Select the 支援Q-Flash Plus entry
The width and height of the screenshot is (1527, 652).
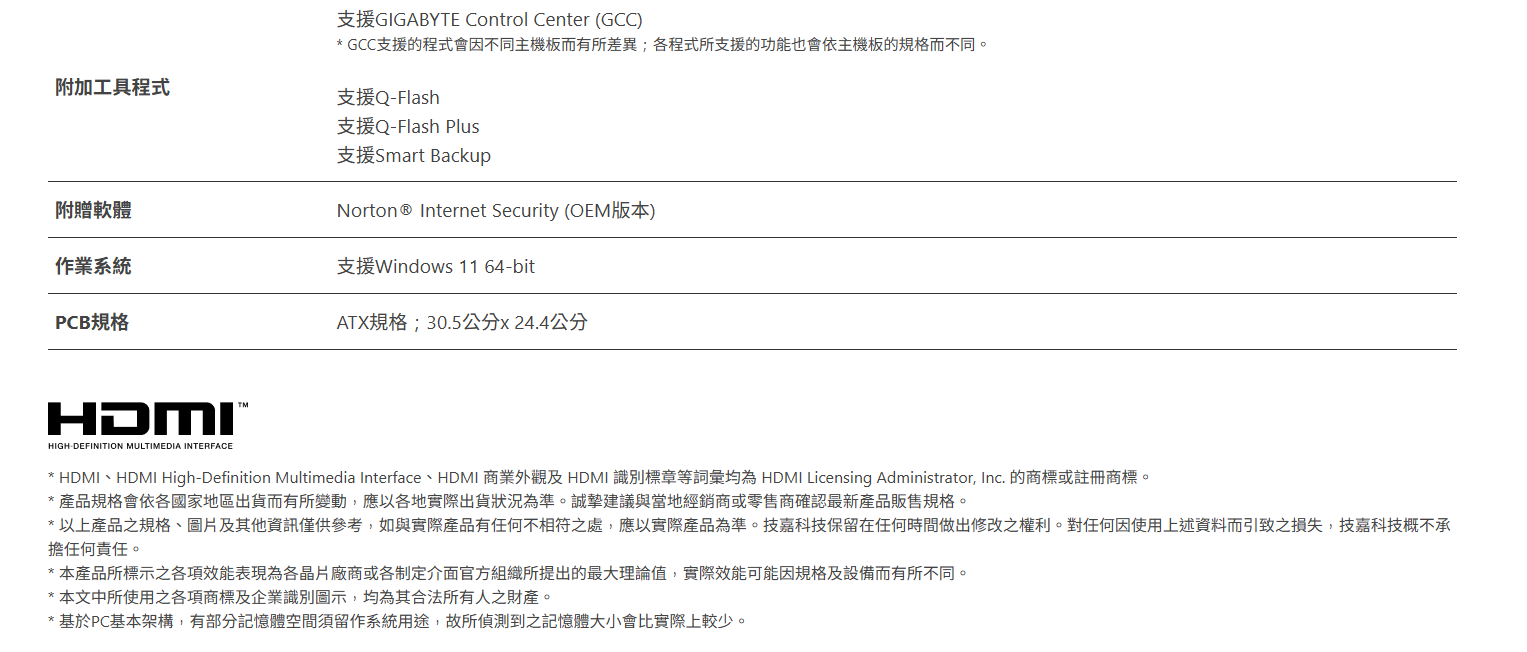click(x=408, y=127)
